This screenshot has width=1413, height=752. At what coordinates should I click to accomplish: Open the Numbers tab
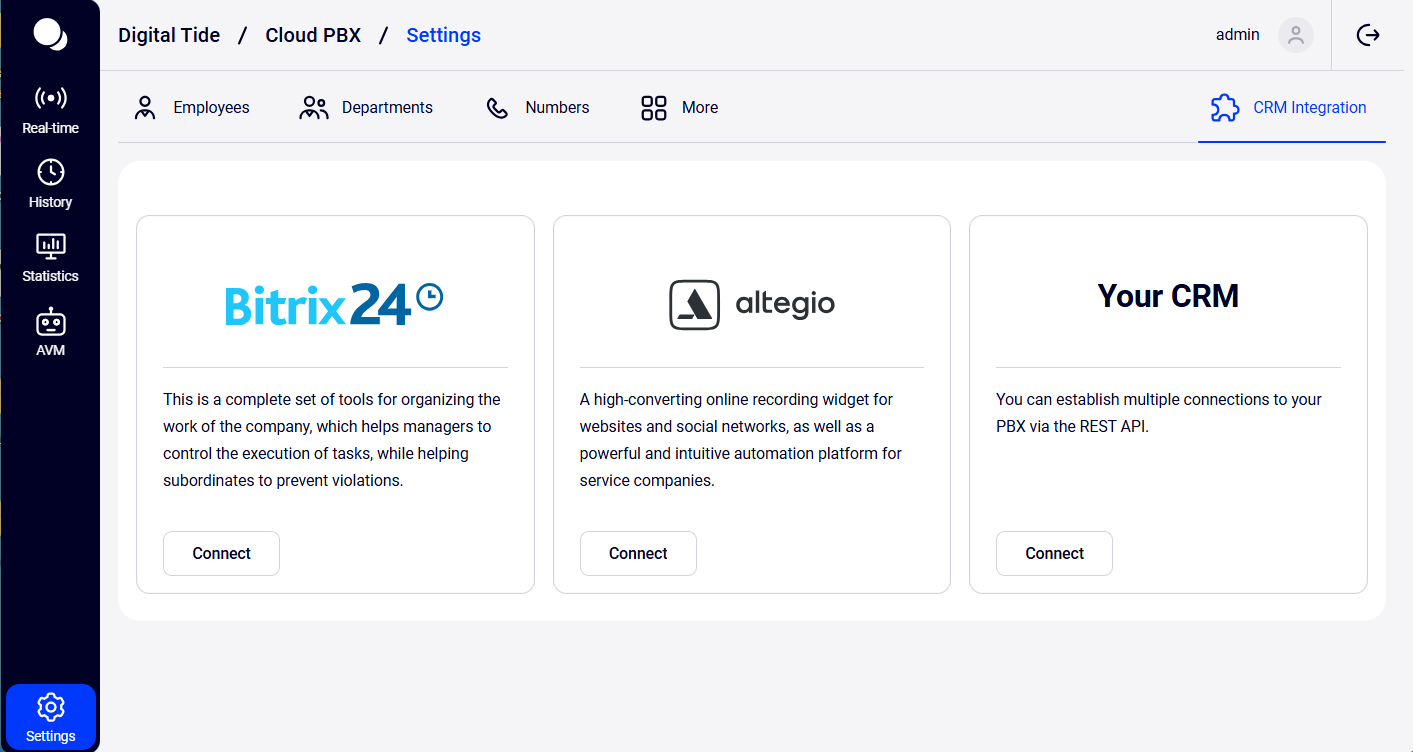click(x=538, y=108)
